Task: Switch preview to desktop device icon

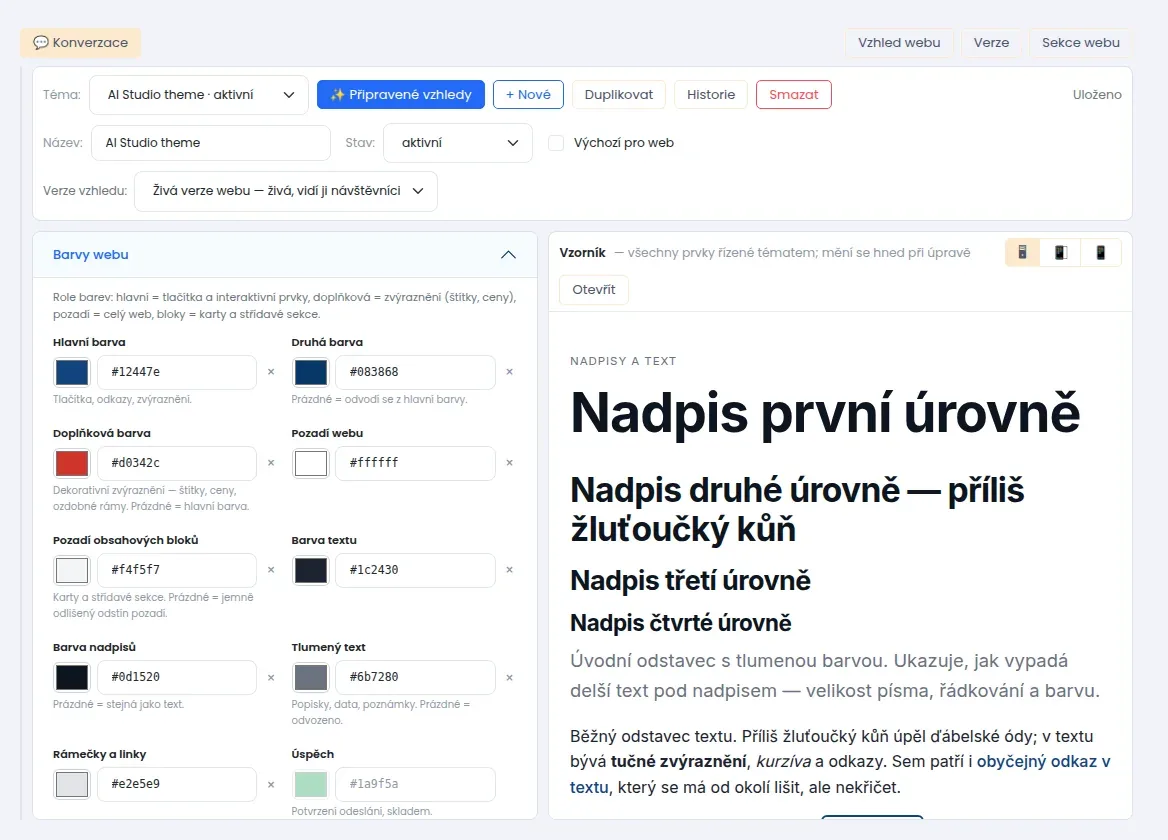Action: [x=1023, y=252]
